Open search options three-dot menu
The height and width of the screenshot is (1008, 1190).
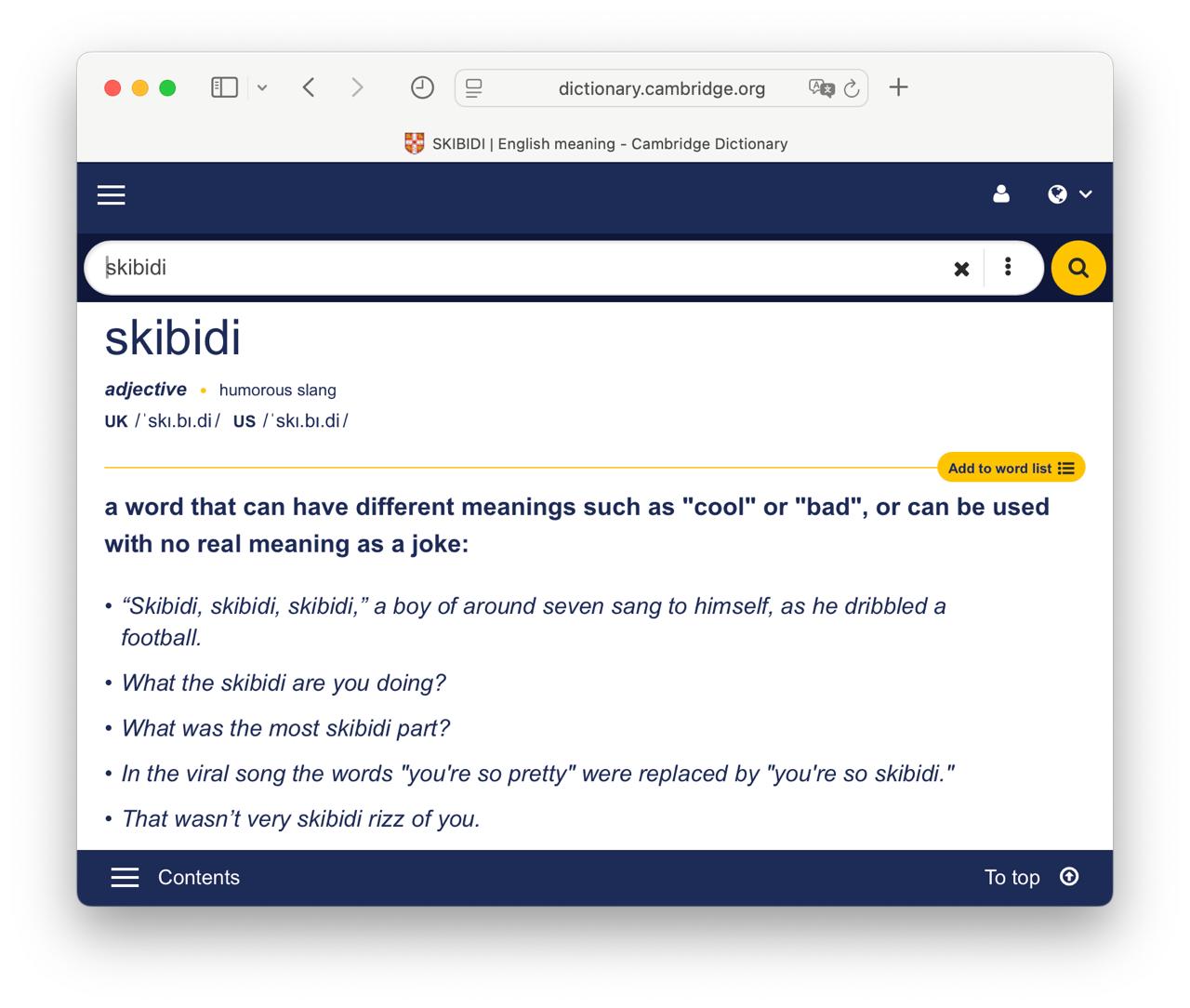(1008, 268)
